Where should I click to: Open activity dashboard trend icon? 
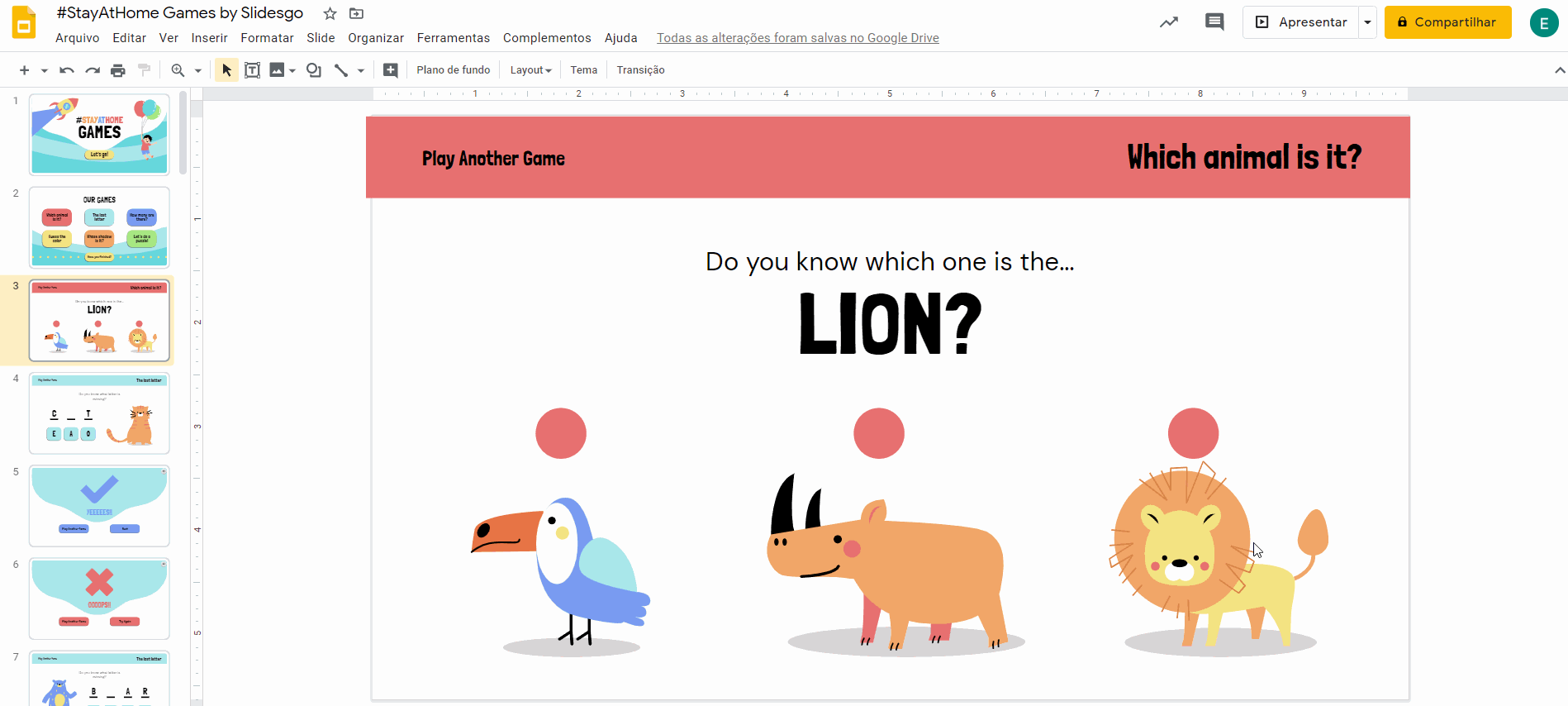pyautogui.click(x=1168, y=22)
